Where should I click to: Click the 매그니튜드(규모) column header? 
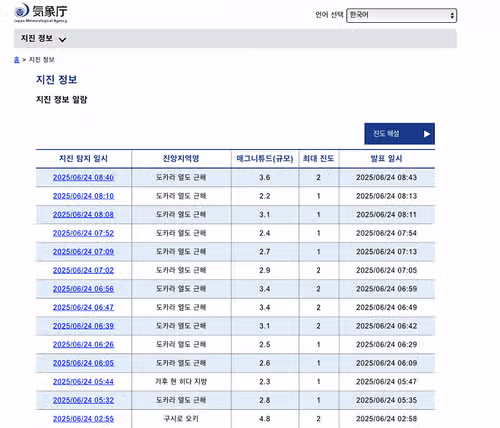(x=265, y=159)
